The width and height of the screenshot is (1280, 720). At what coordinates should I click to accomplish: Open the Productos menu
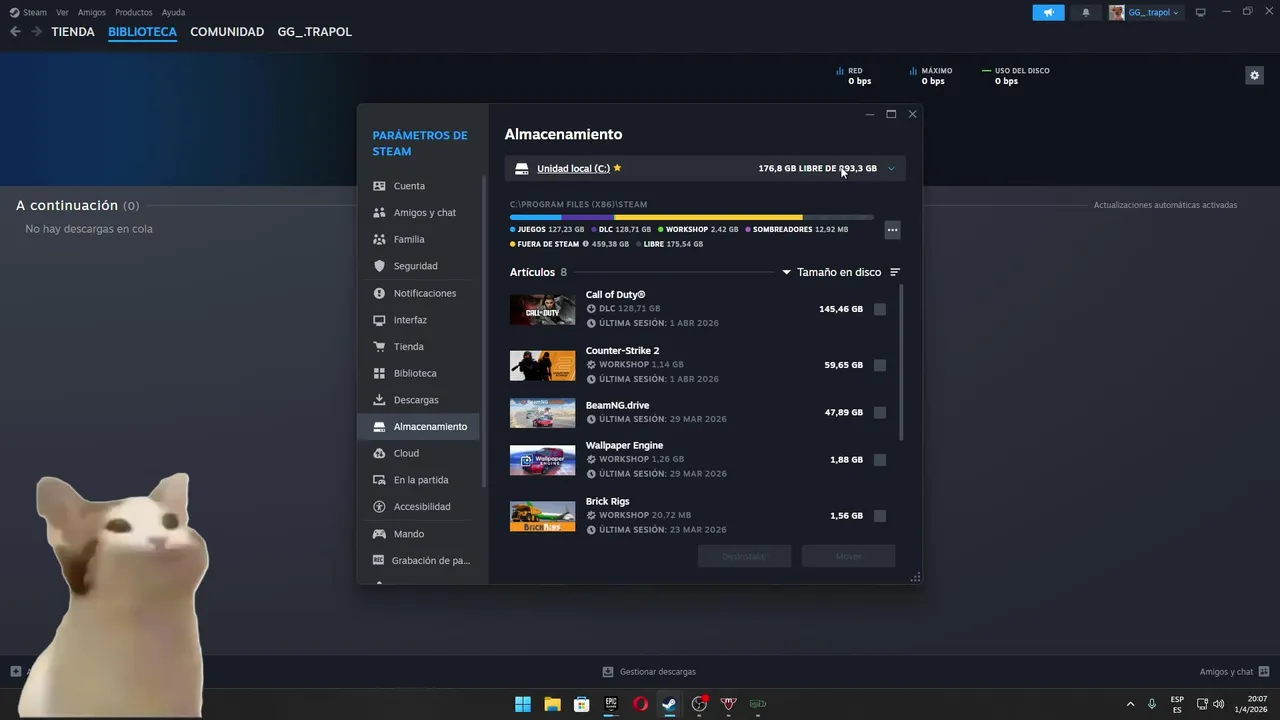(x=133, y=12)
